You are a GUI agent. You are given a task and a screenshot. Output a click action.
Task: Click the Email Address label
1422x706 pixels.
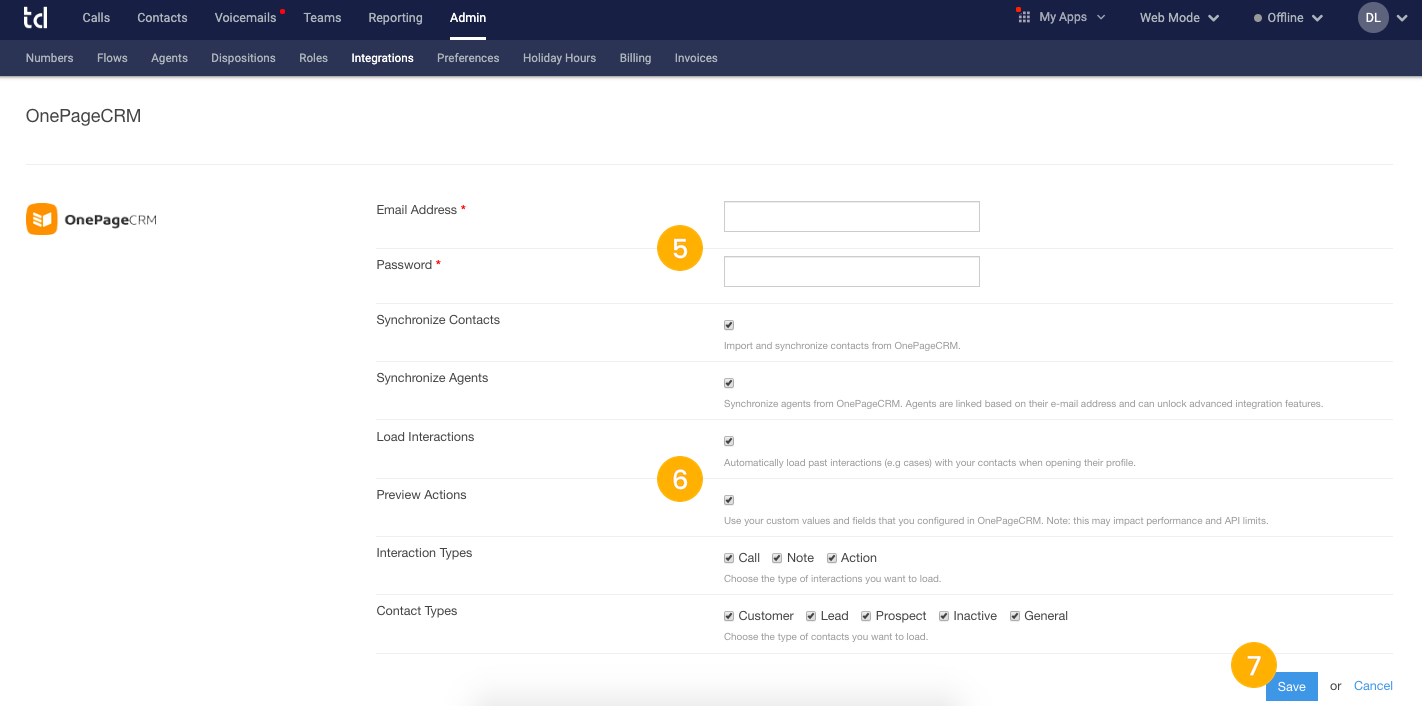tap(417, 210)
